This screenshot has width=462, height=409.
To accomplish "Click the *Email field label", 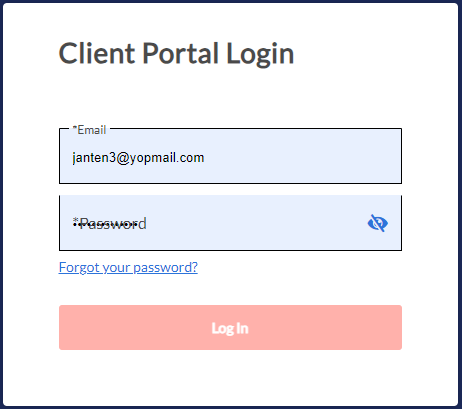I will tap(89, 130).
